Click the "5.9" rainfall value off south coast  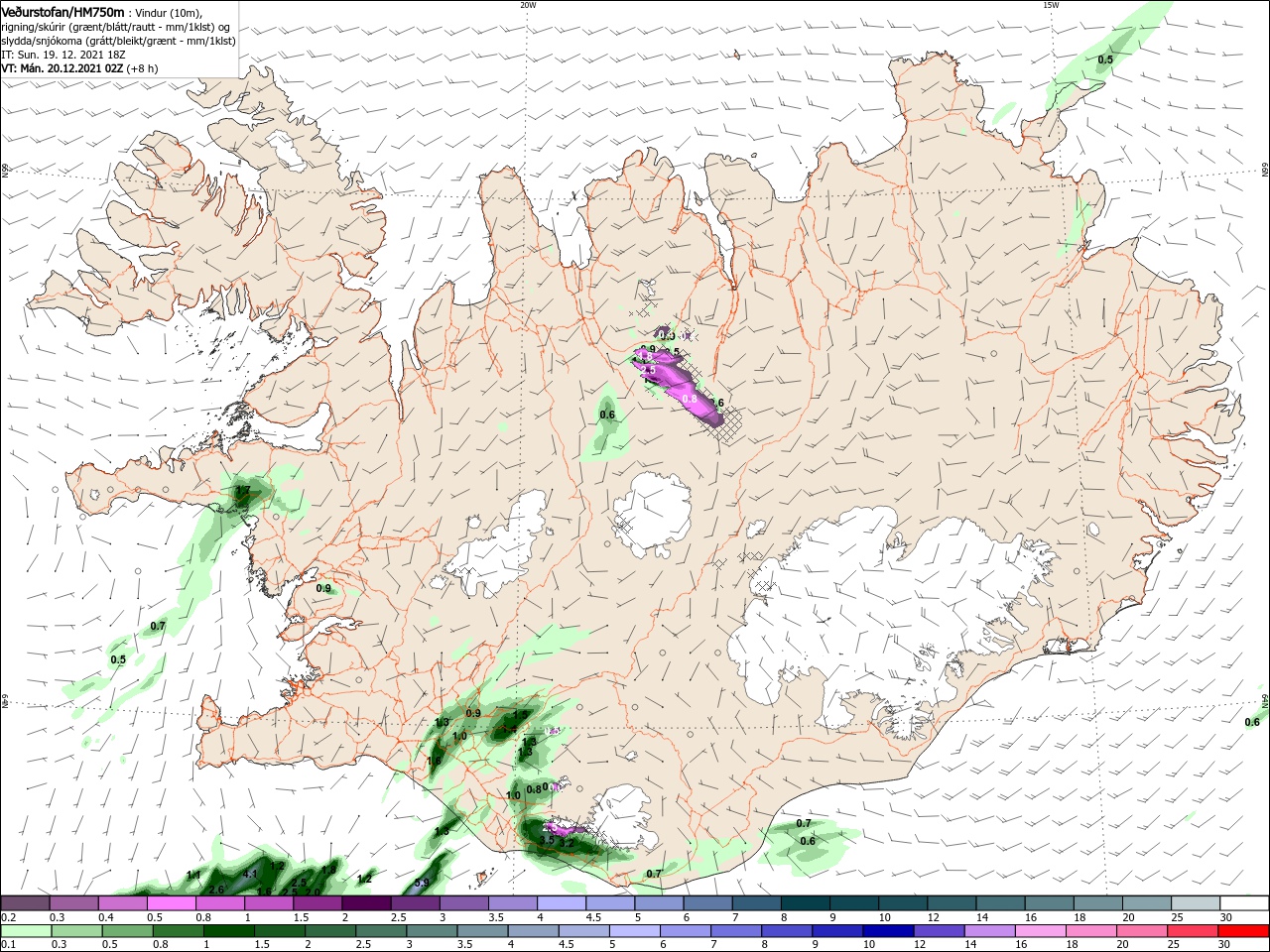(422, 883)
